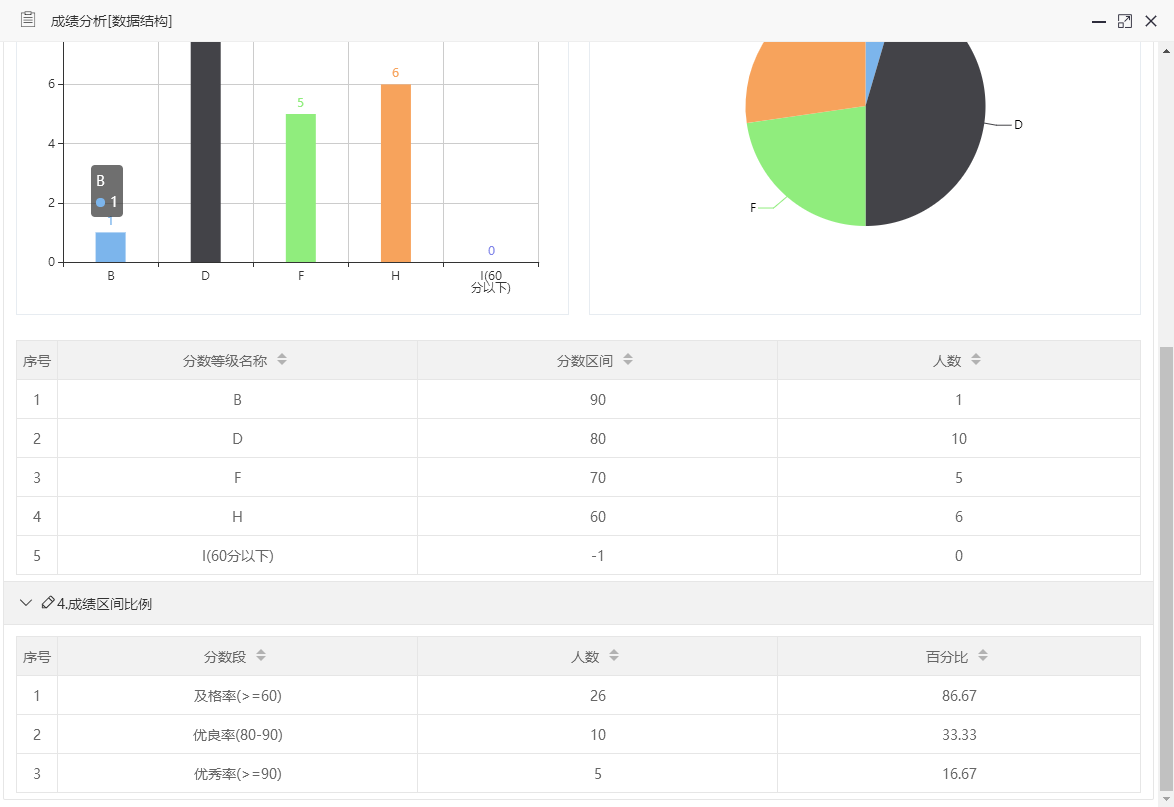This screenshot has width=1174, height=807.
Task: Click the blue B bar in chart
Action: pyautogui.click(x=111, y=247)
